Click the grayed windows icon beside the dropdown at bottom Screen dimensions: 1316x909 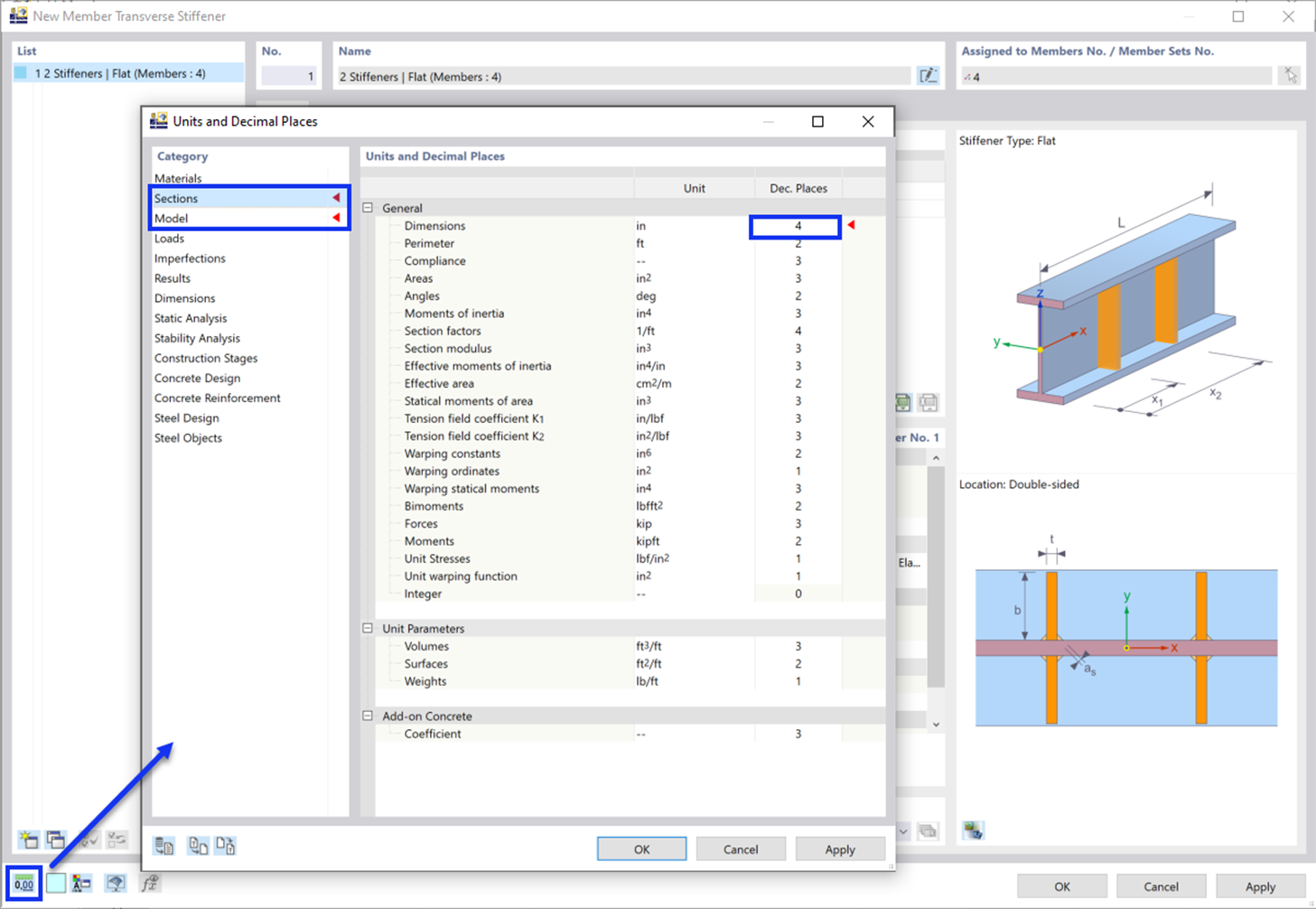point(928,831)
